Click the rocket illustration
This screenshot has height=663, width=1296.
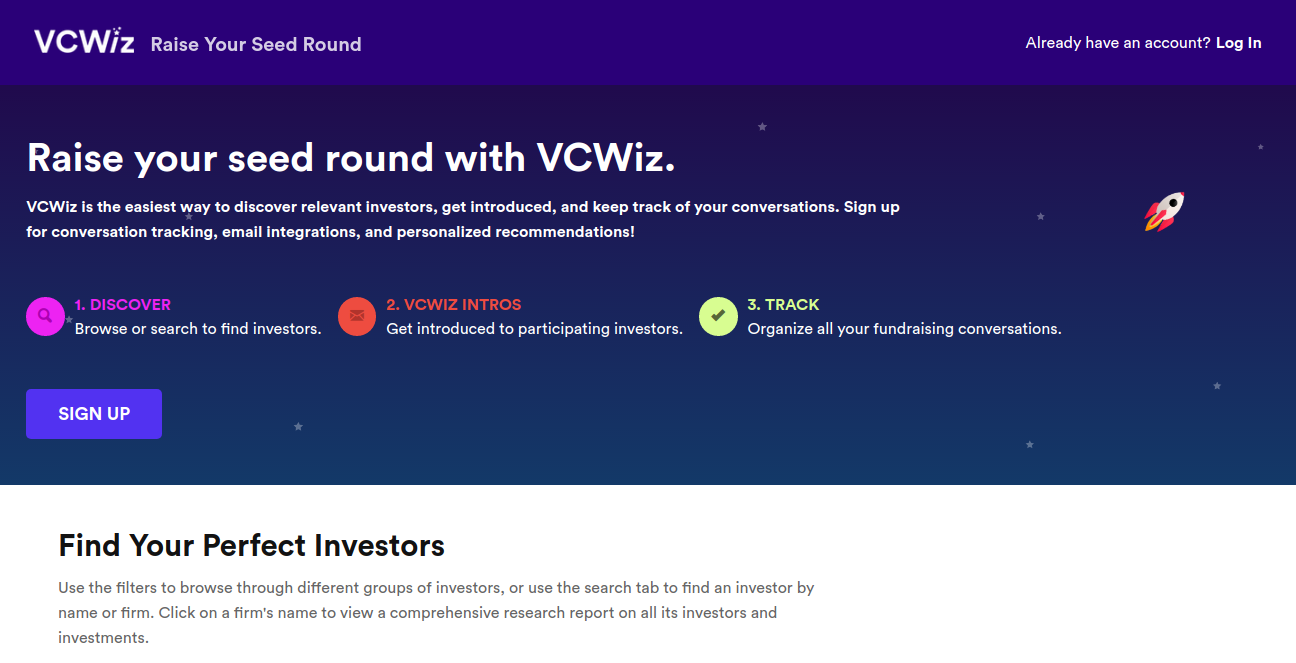pos(1165,211)
